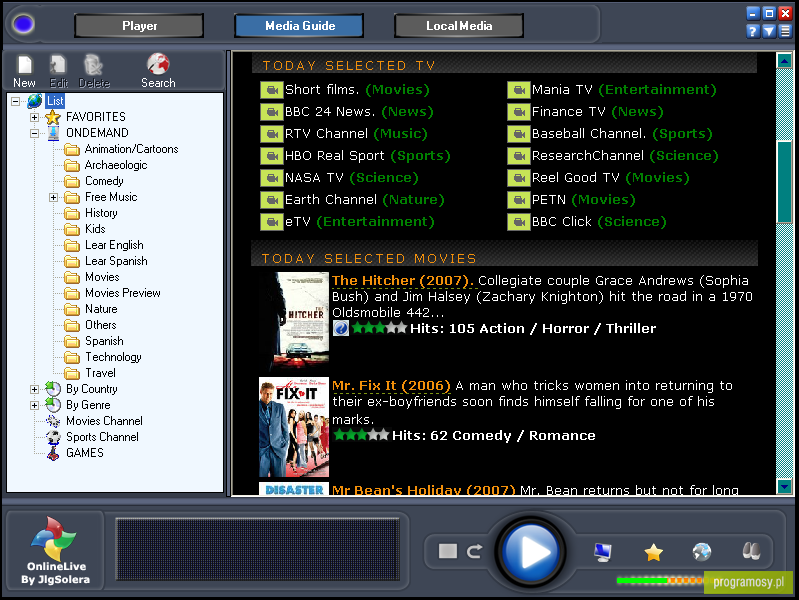Image resolution: width=799 pixels, height=600 pixels.
Task: Click camera icon beside Finance TV
Action: [519, 112]
